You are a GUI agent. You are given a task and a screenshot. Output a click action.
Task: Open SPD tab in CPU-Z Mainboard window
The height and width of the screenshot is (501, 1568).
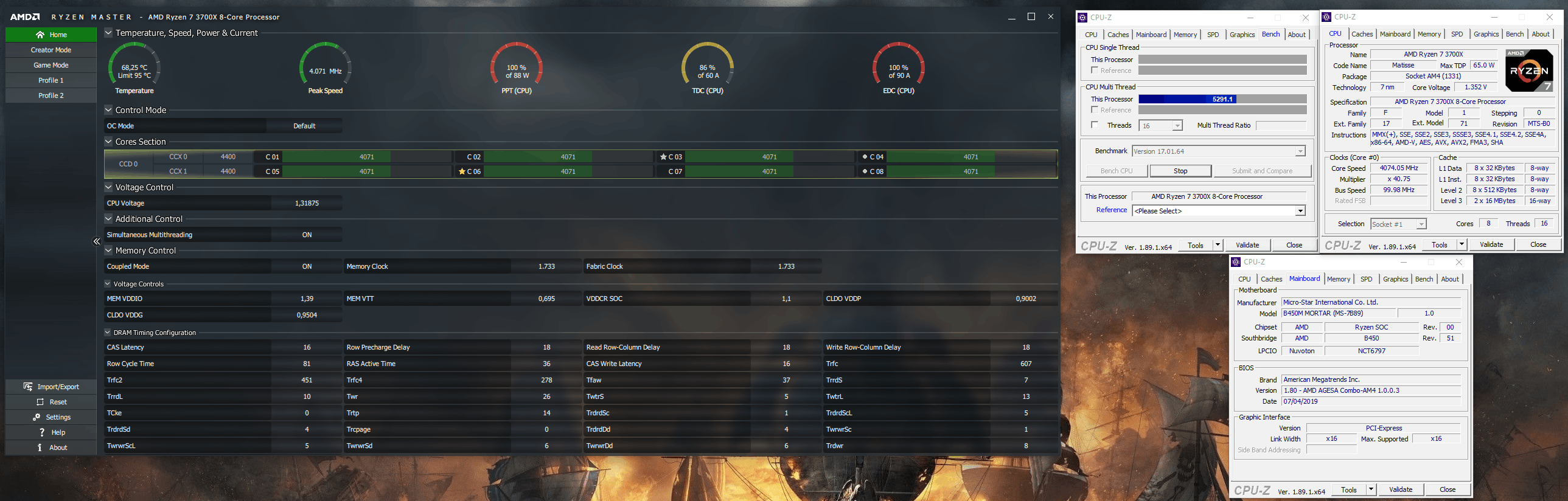[1367, 279]
